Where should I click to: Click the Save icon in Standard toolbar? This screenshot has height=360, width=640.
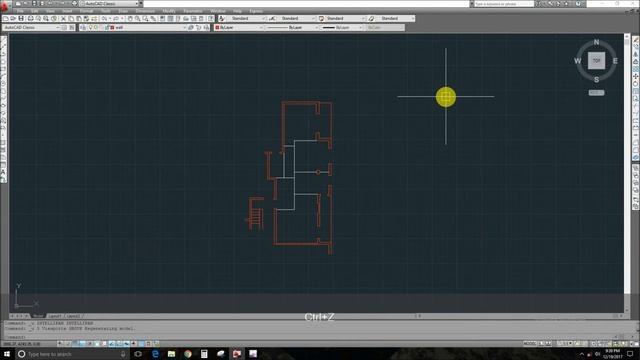[21, 19]
